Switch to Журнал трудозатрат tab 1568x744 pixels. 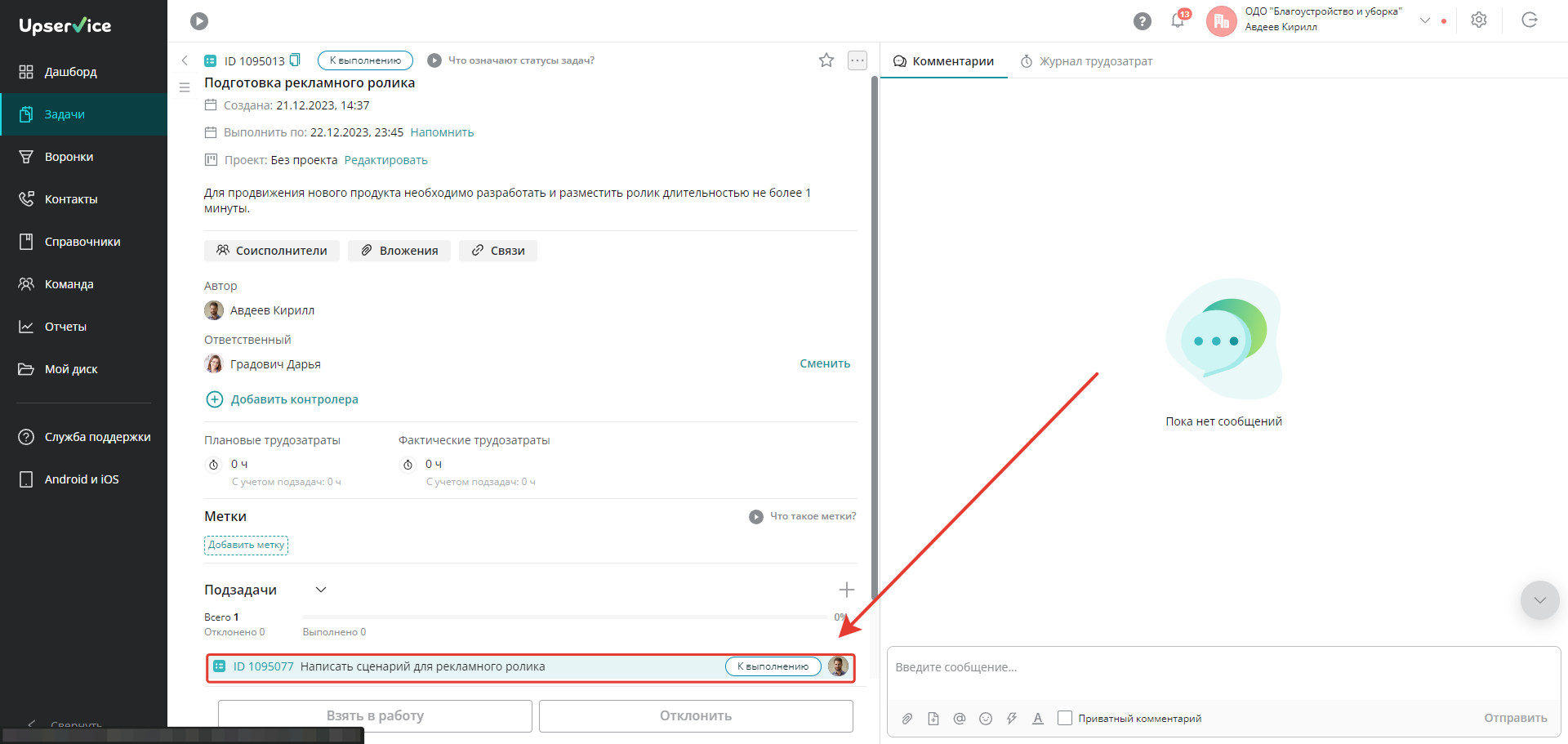(x=1087, y=61)
